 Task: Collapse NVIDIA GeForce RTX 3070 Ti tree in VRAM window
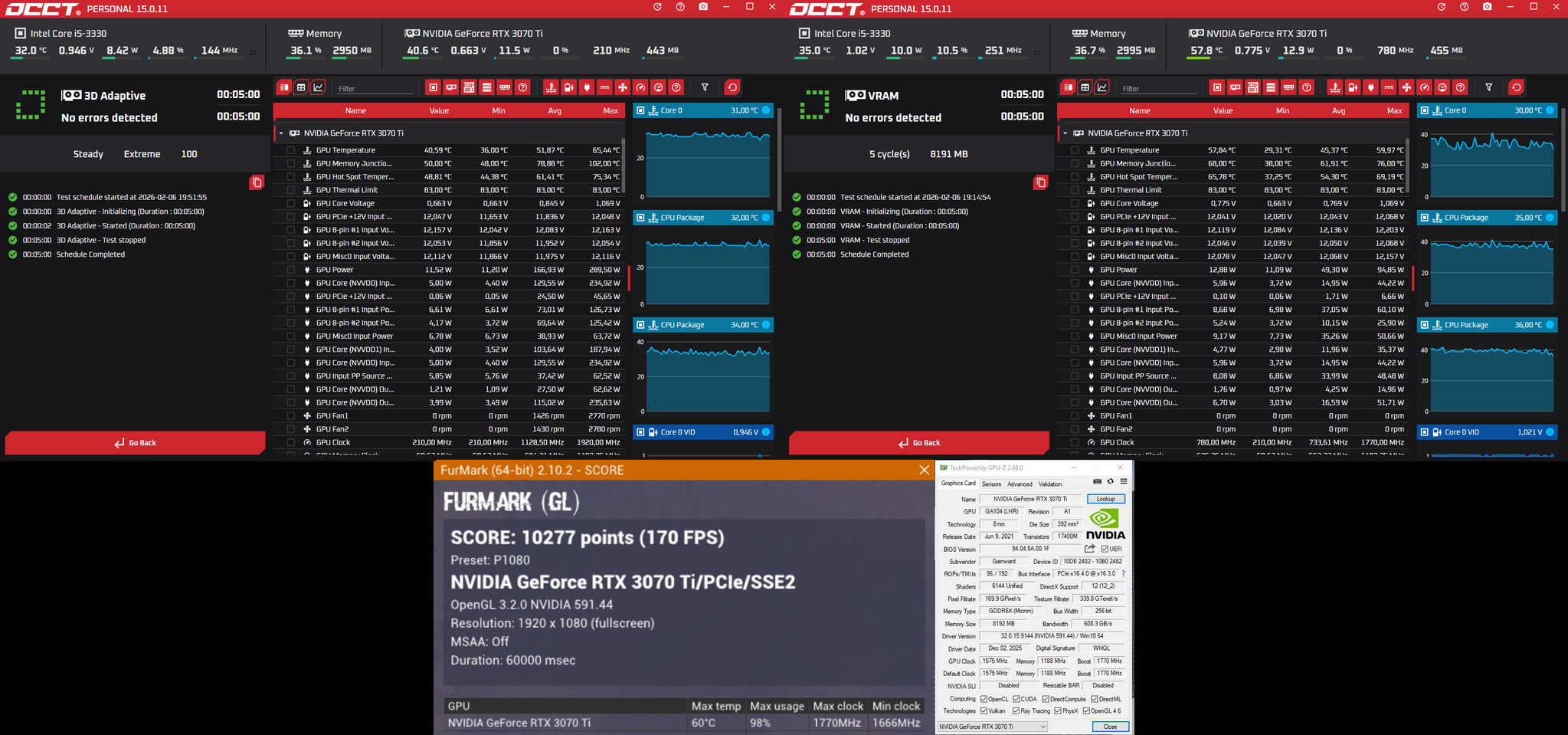pyautogui.click(x=1065, y=133)
